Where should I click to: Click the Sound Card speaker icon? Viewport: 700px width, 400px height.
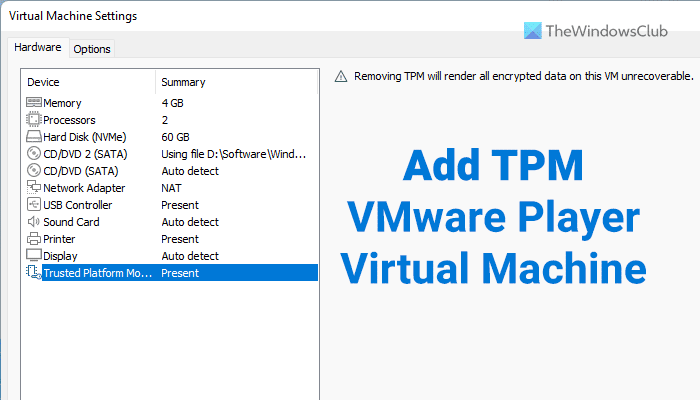click(x=33, y=221)
